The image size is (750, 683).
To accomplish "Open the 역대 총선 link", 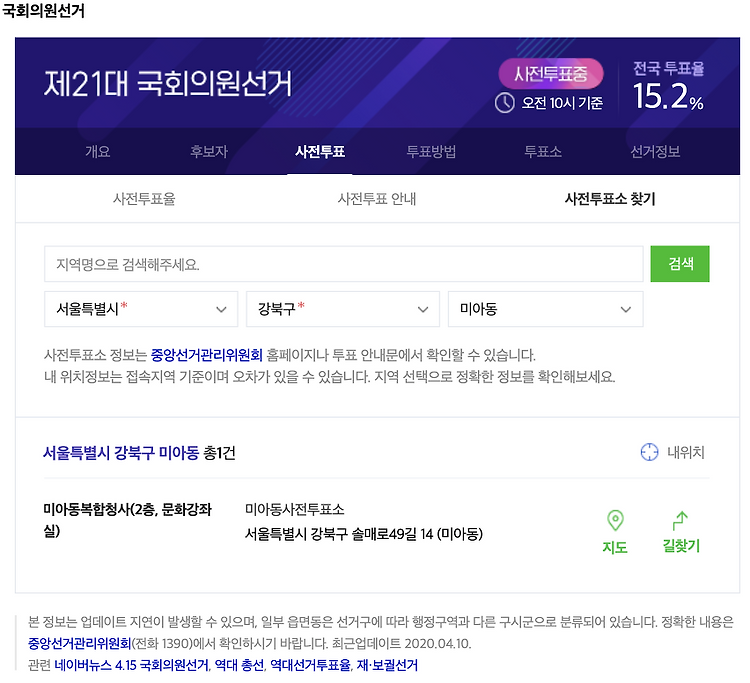I will [x=239, y=665].
